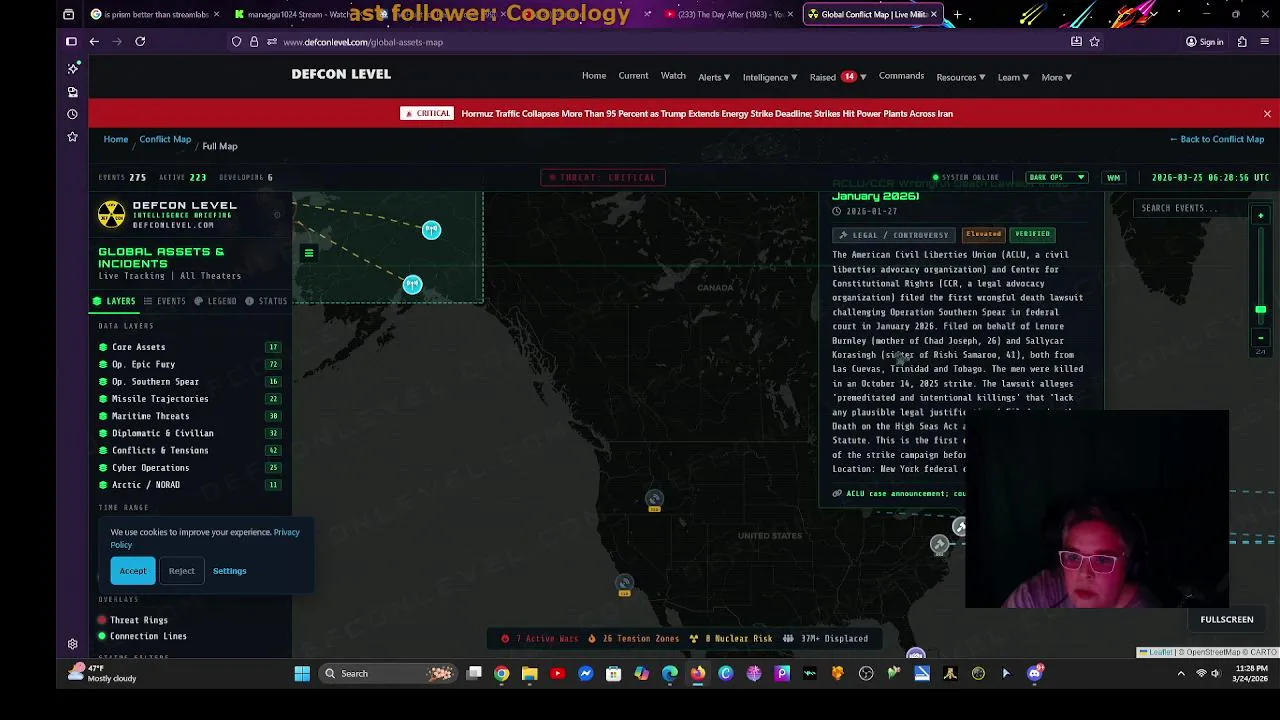Expand the Intelligence dropdown menu
The width and height of the screenshot is (1280, 720).
(x=769, y=77)
